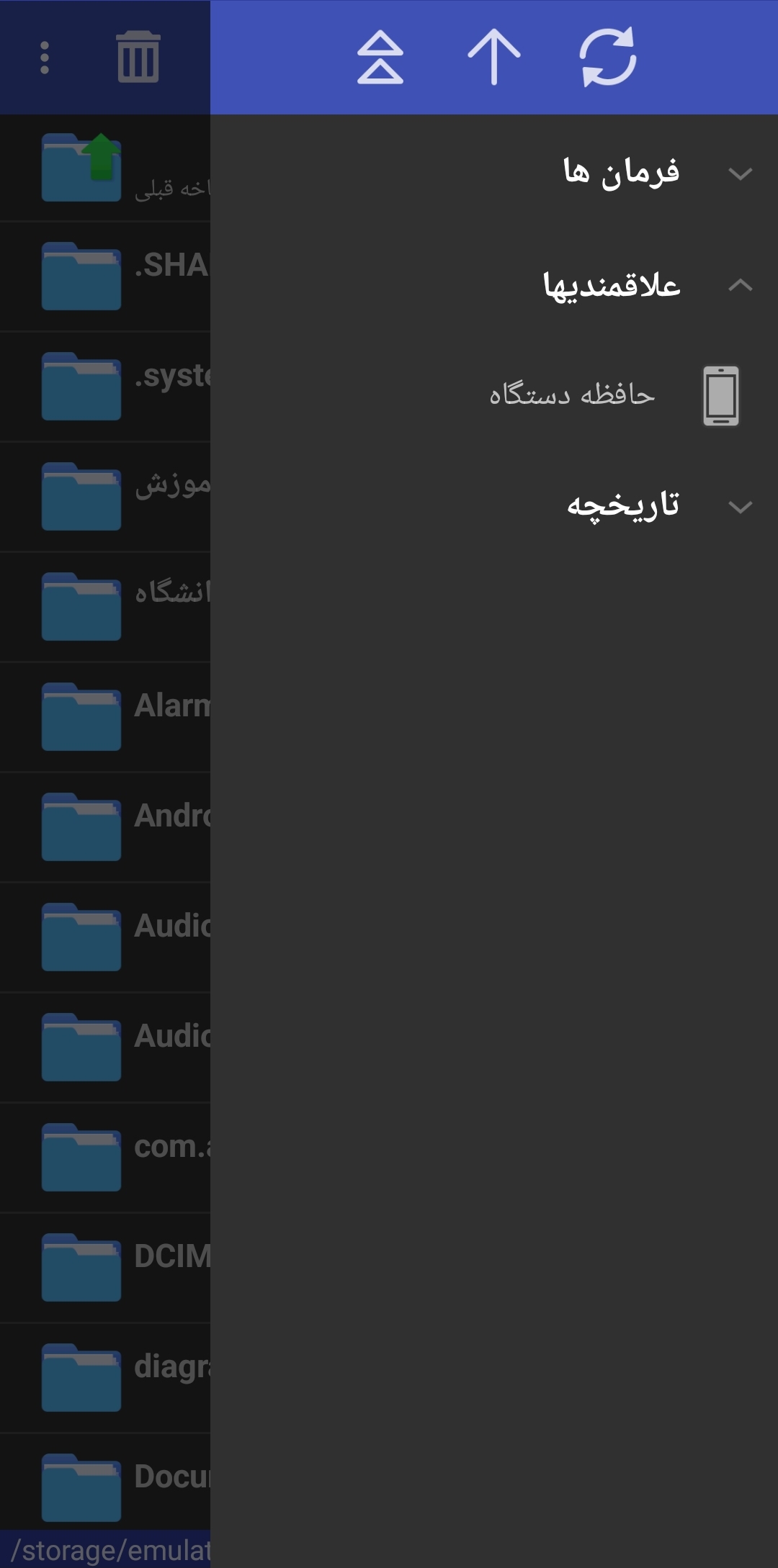Expand the فرمان ها chevron
The width and height of the screenshot is (778, 1568).
740,174
